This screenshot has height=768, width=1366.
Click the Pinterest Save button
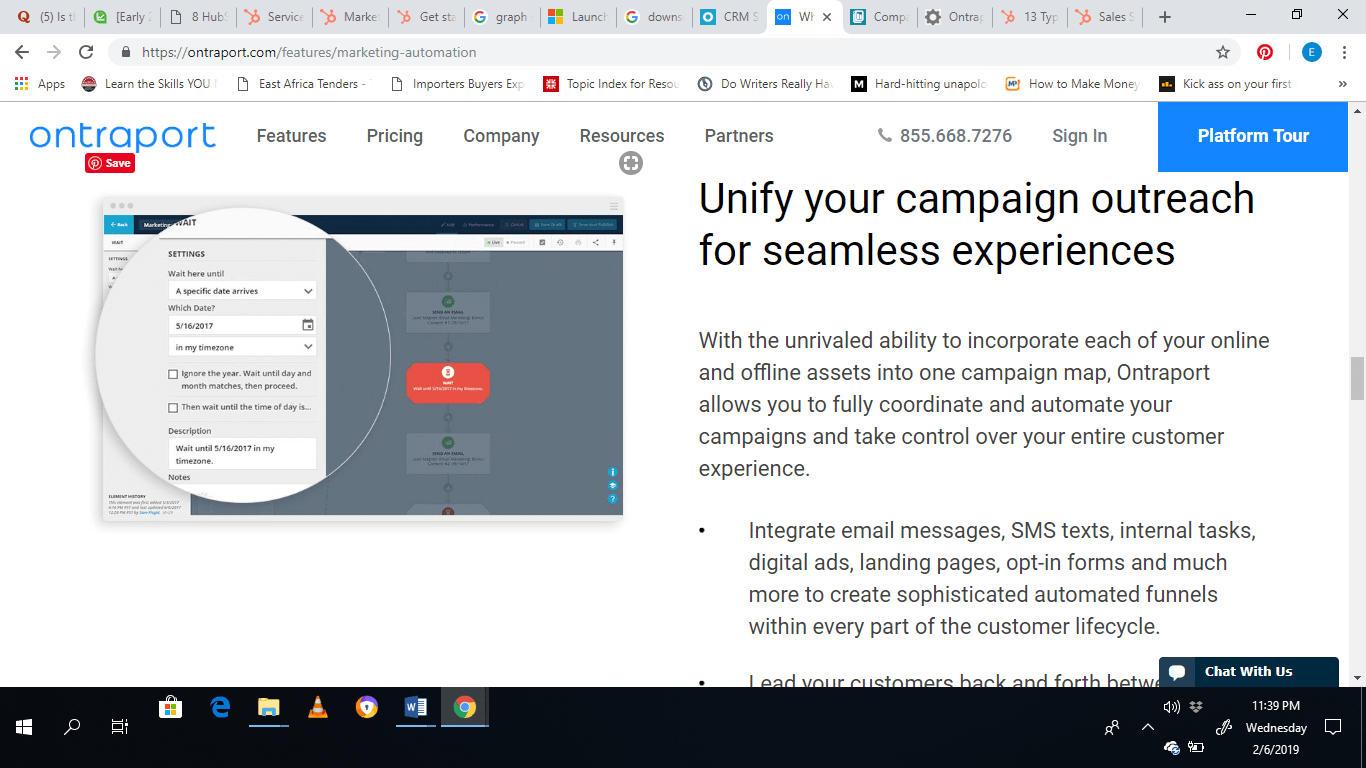coord(110,163)
